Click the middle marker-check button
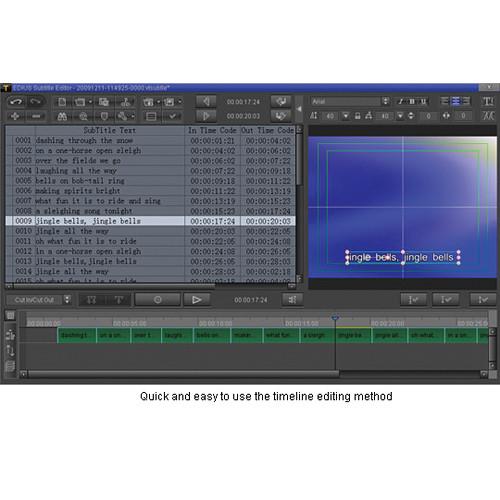500x500 pixels. (446, 300)
